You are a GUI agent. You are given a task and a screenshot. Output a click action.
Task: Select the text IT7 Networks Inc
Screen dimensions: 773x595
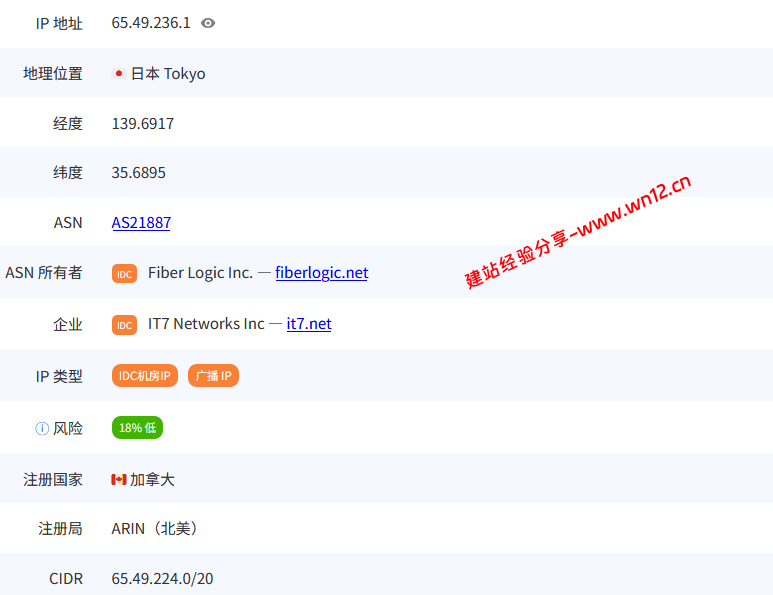[x=206, y=324]
